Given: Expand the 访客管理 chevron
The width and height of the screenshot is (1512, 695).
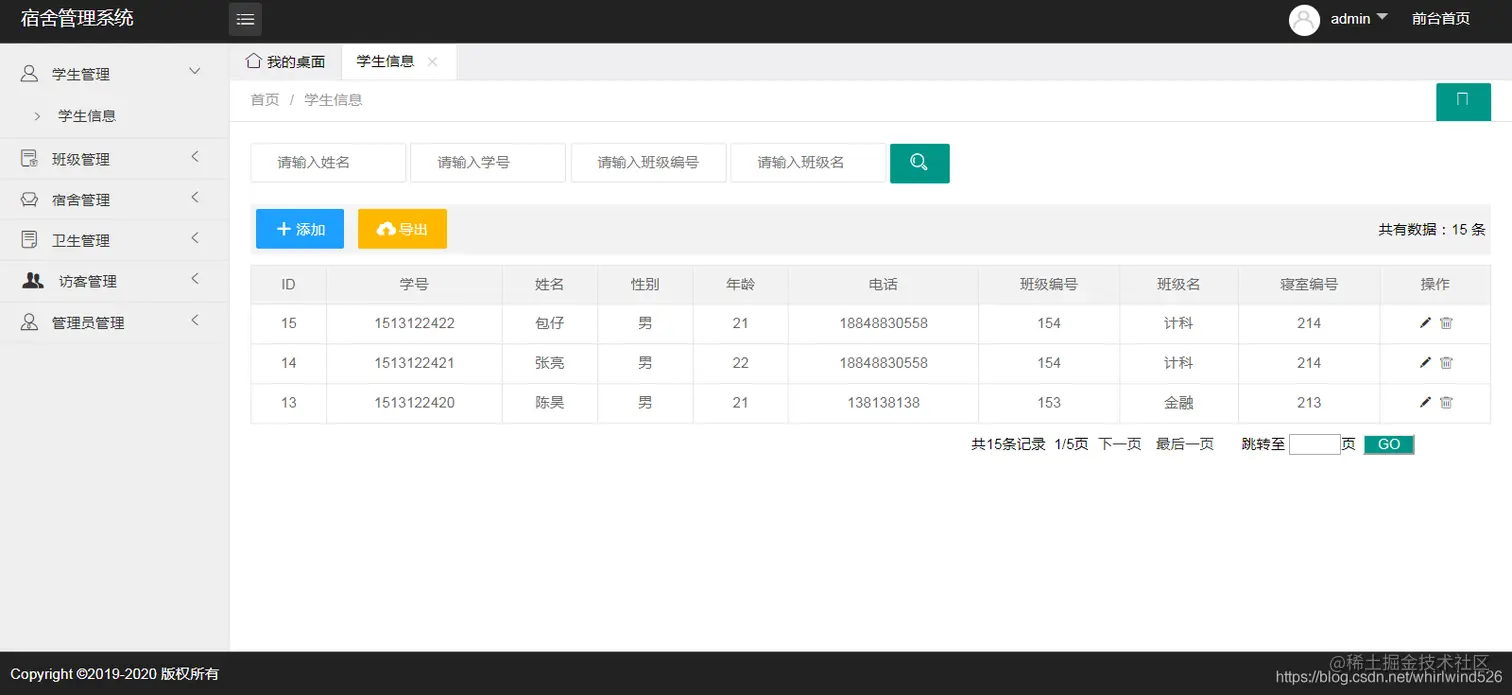Looking at the screenshot, I should click(195, 279).
